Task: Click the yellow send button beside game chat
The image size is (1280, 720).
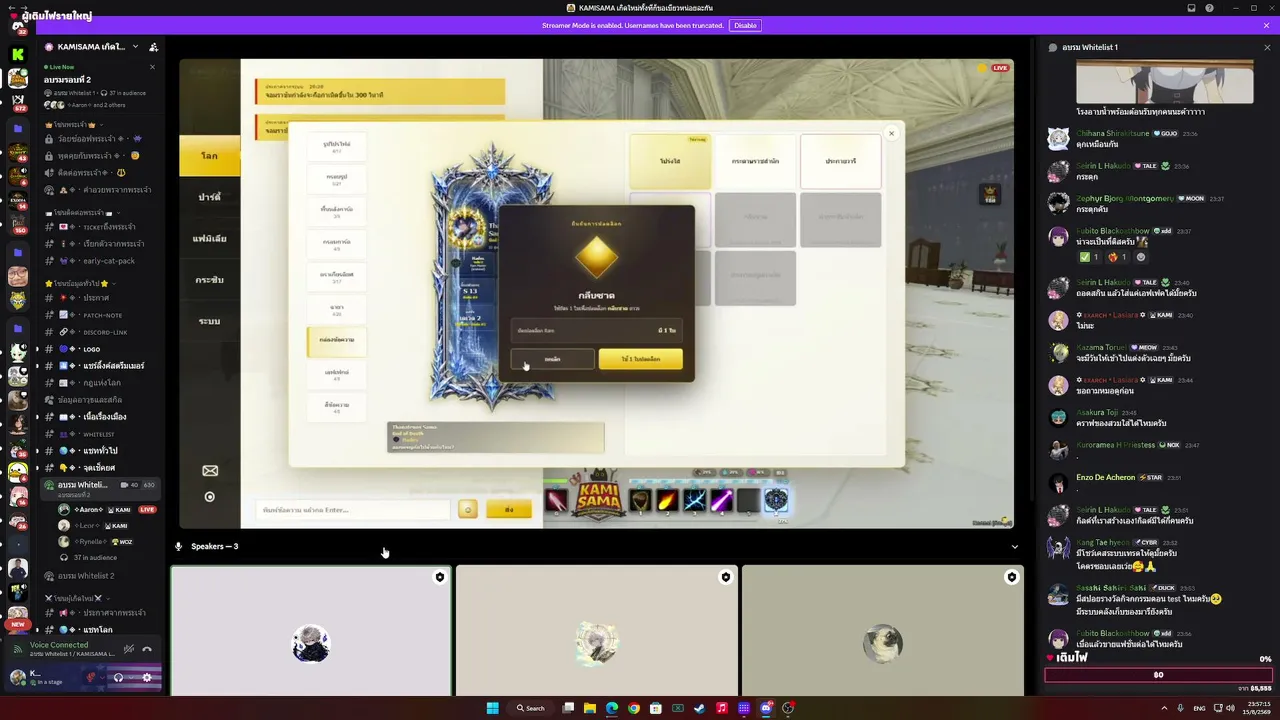Action: 509,510
